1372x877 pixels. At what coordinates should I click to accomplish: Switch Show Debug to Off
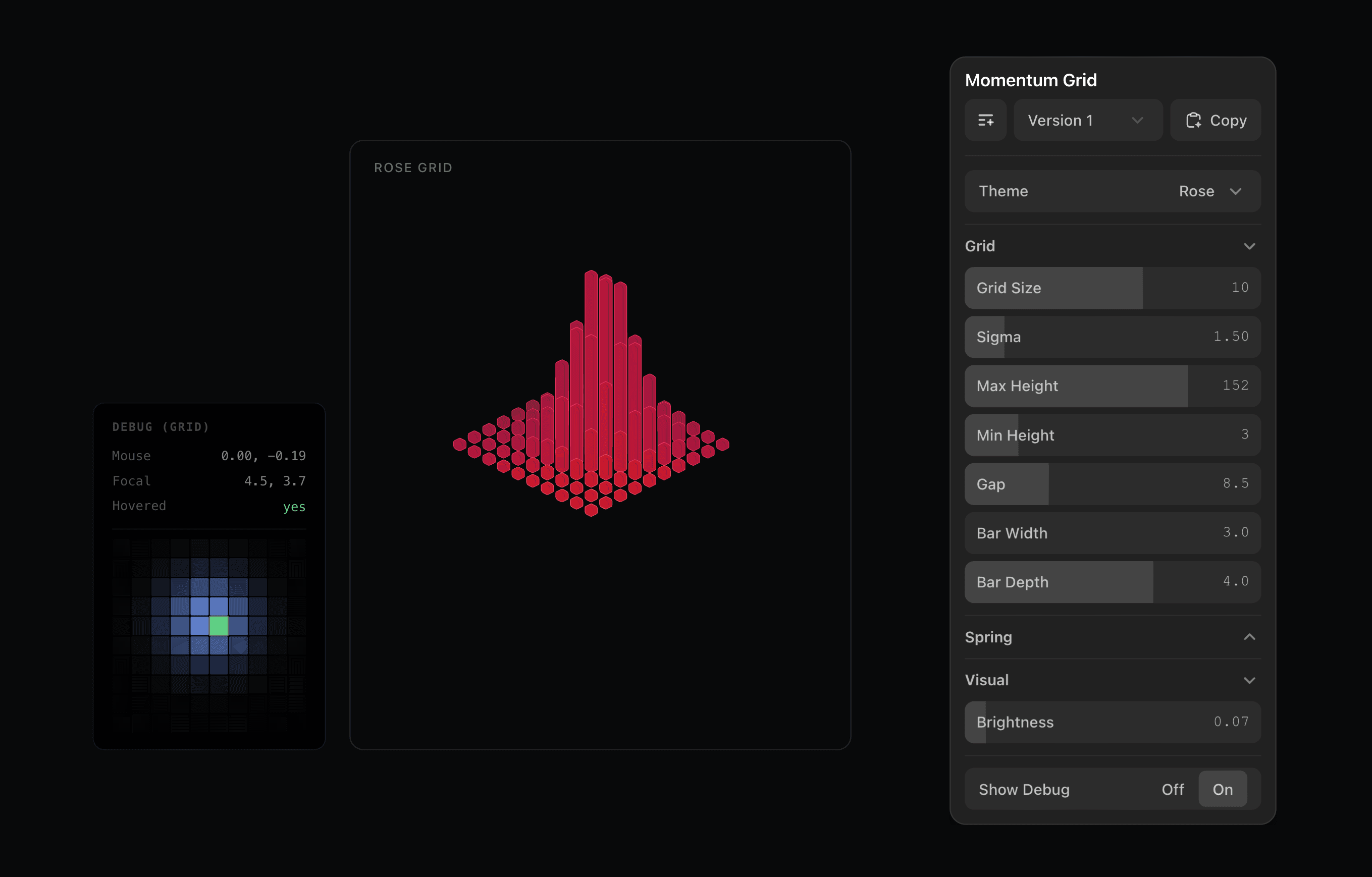point(1173,789)
